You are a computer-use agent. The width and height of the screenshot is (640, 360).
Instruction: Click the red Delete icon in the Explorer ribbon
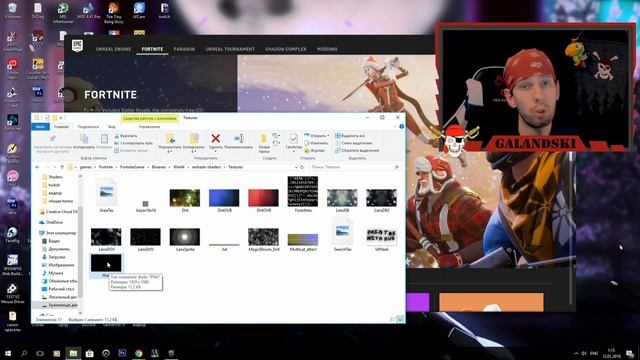[216, 139]
